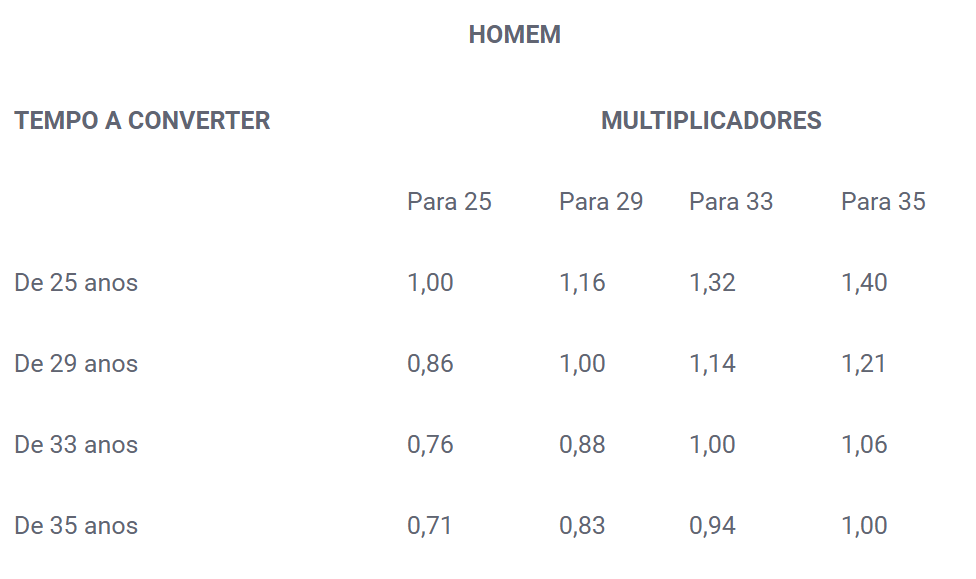This screenshot has height=579, width=976.
Task: Click the 1,14 multiplier value
Action: [712, 364]
